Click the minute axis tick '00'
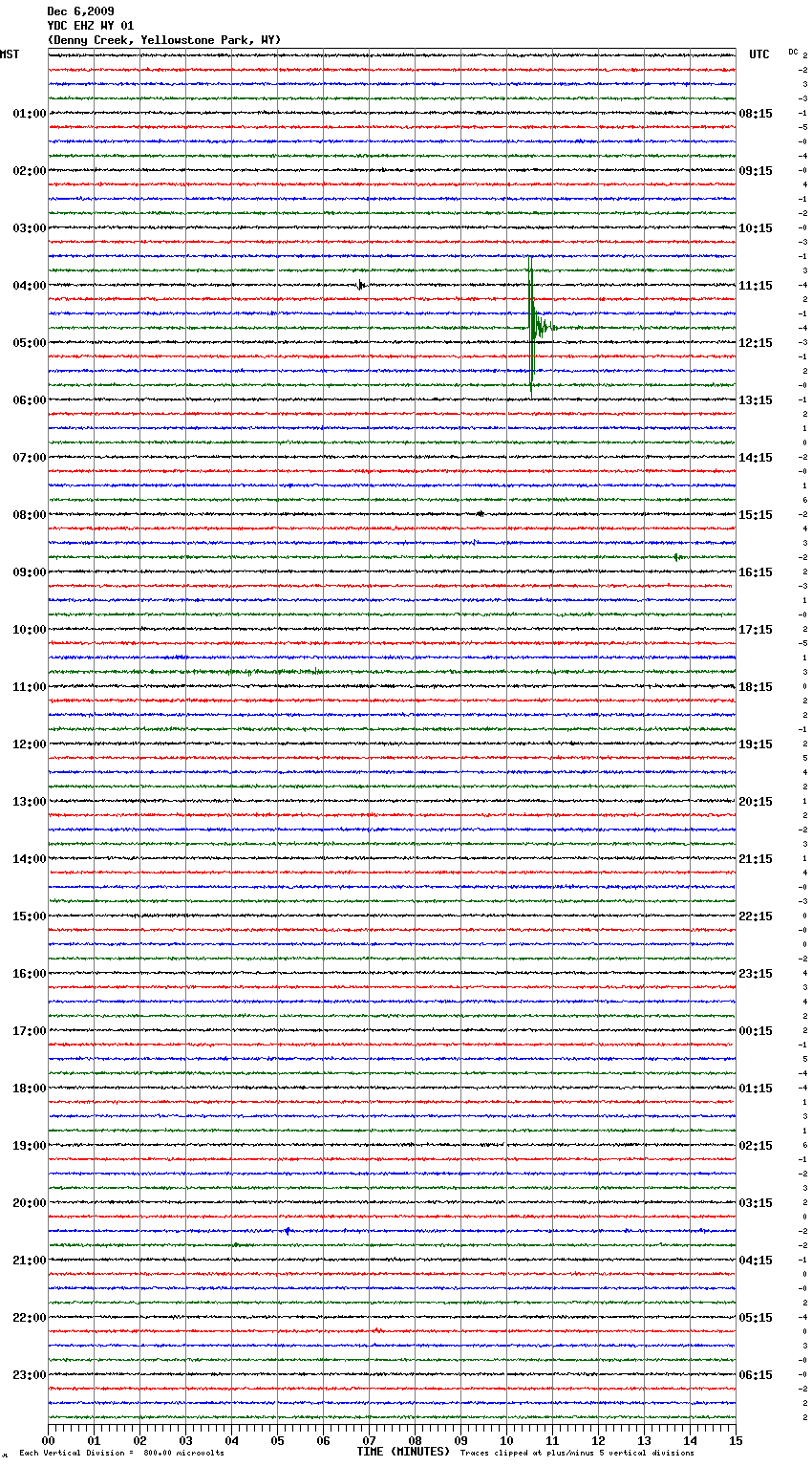This screenshot has height=1466, width=812. coord(48,1440)
